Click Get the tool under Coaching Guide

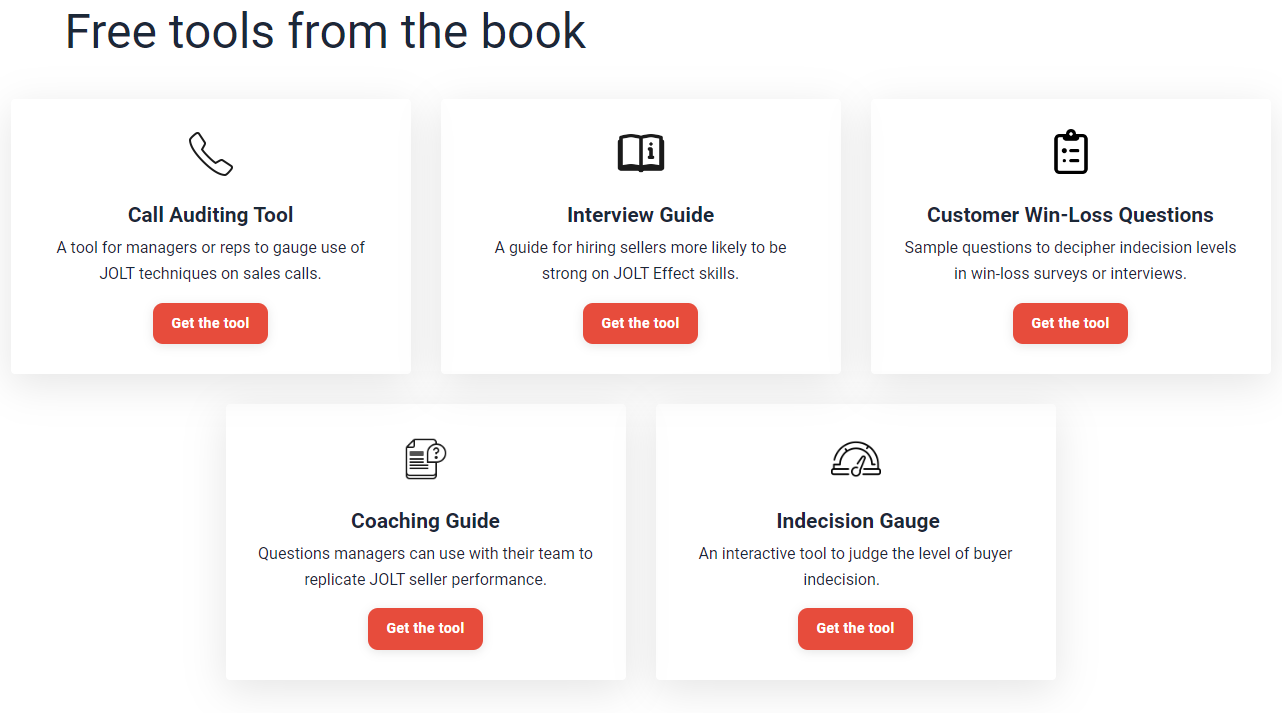click(425, 629)
